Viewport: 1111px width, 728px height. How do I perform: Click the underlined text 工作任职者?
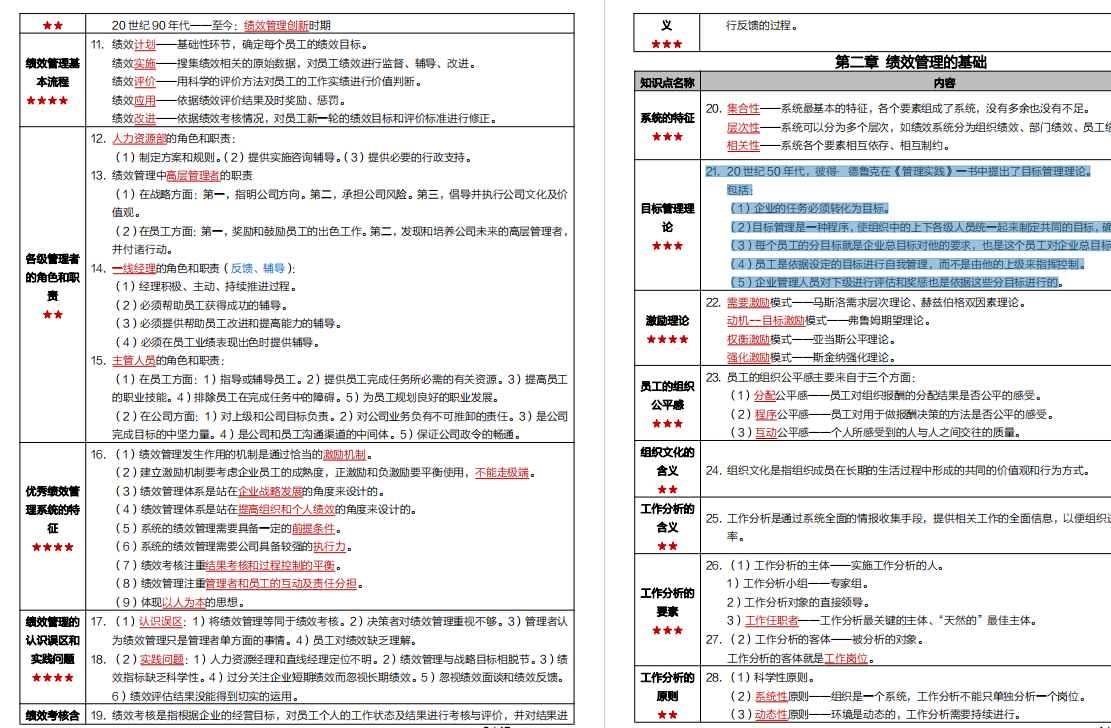[x=772, y=621]
